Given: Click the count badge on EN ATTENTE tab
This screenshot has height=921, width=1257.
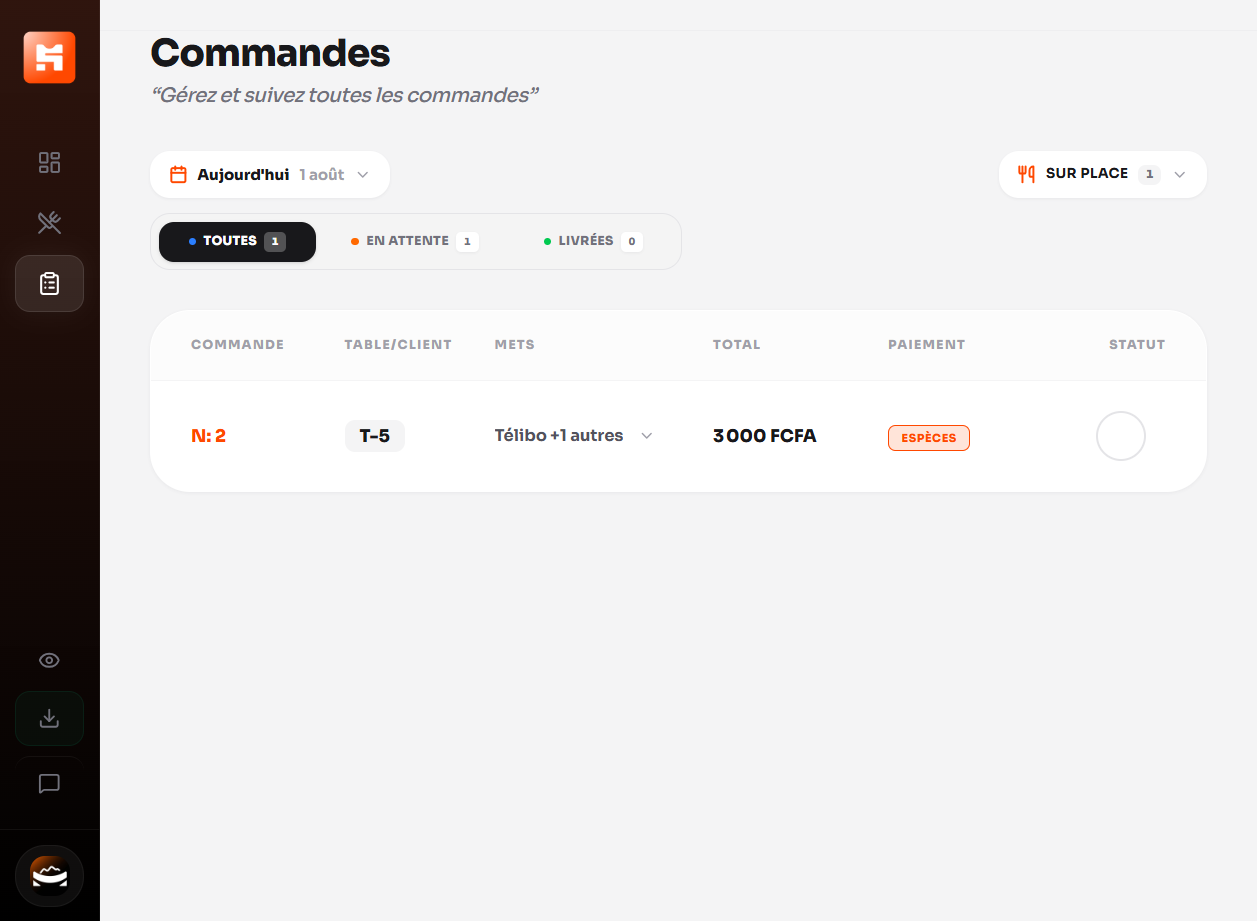Looking at the screenshot, I should (x=467, y=242).
